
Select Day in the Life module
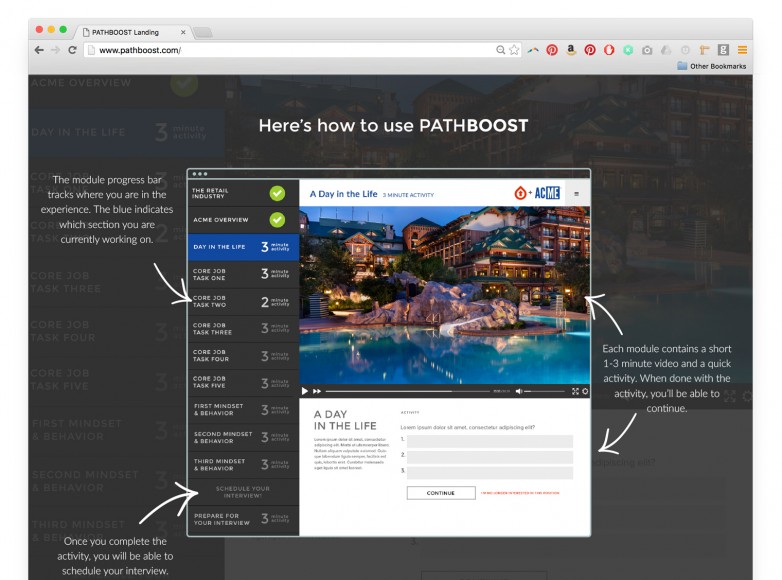click(x=242, y=246)
